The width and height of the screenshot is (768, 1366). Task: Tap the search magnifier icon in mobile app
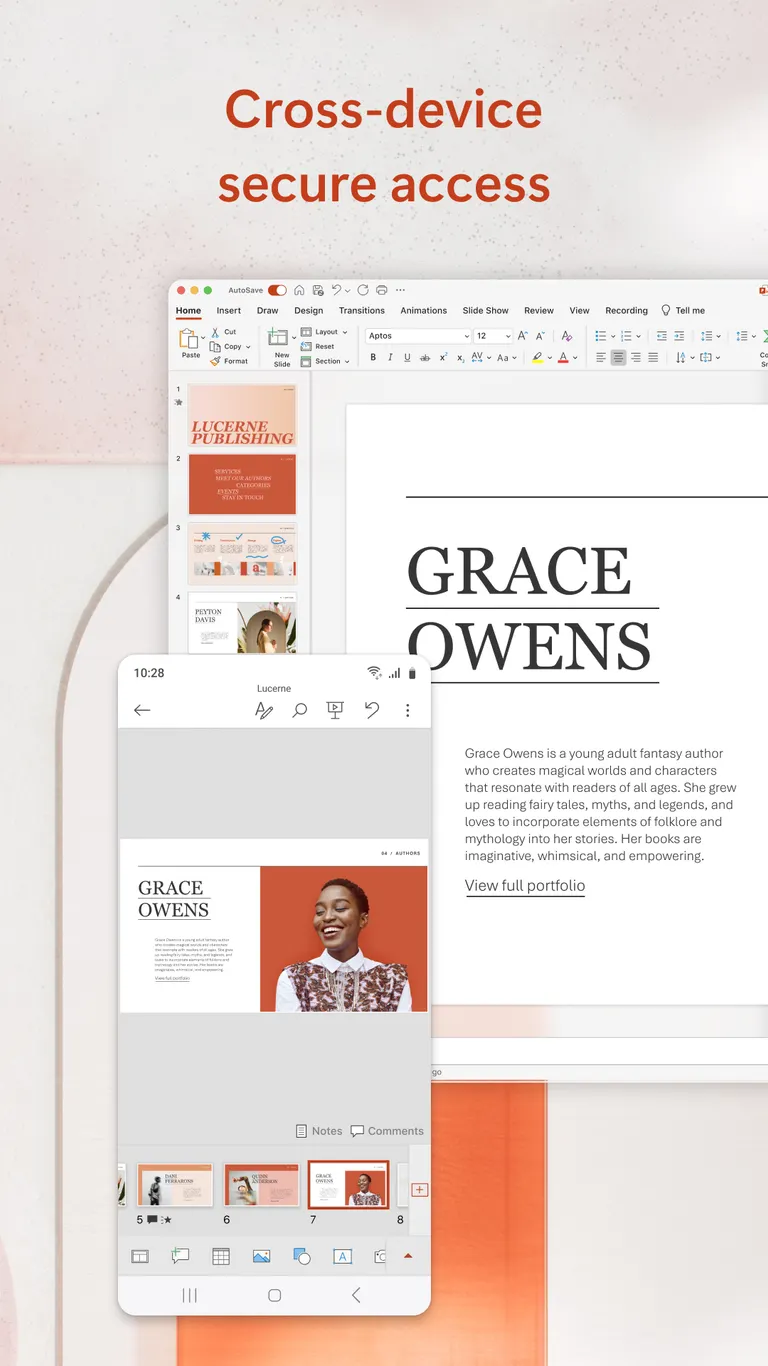point(299,710)
